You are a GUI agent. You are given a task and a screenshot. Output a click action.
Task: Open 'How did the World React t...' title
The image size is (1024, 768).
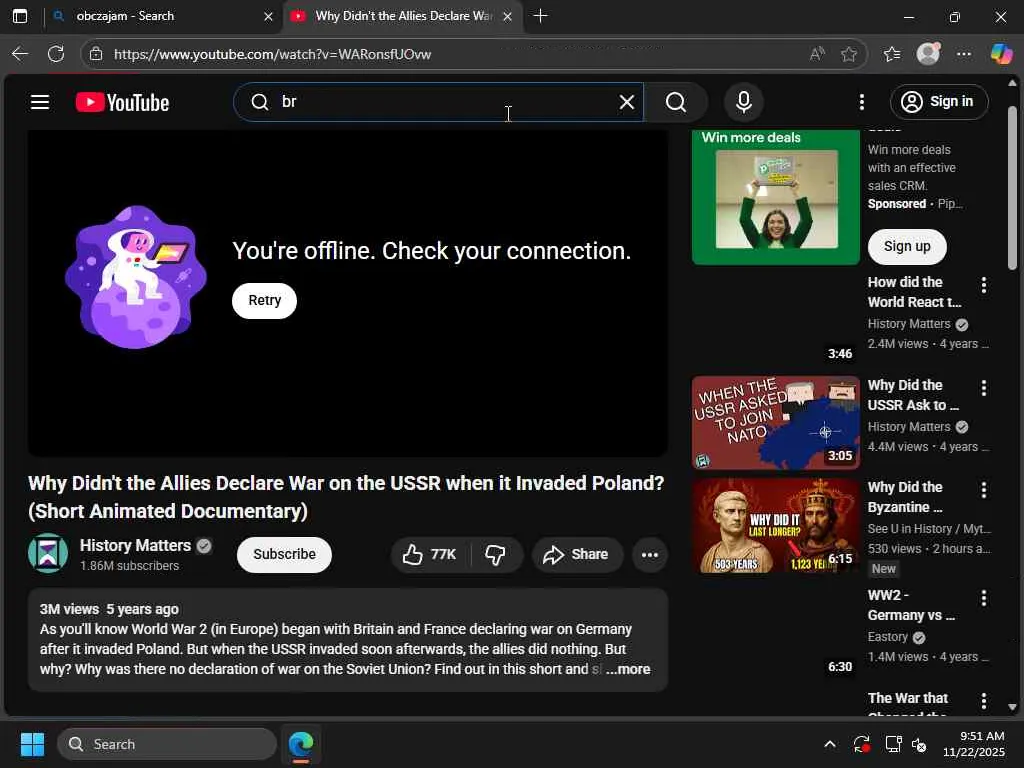pos(914,292)
